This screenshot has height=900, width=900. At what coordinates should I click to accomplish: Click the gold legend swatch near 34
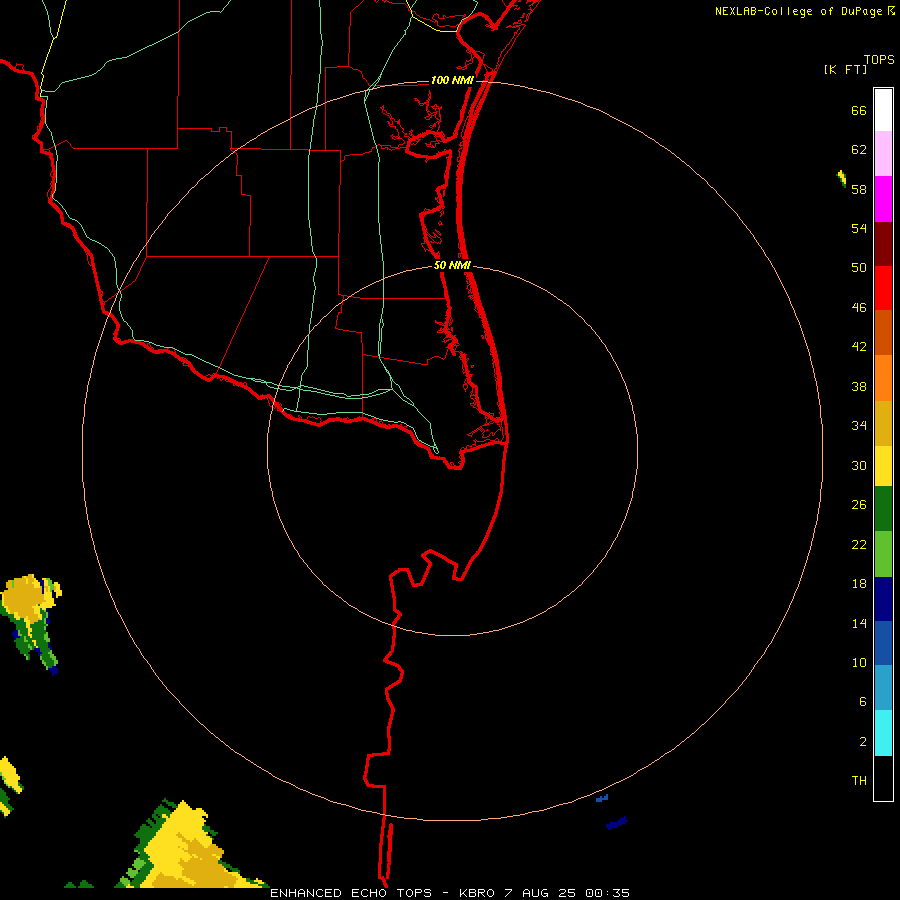(883, 424)
